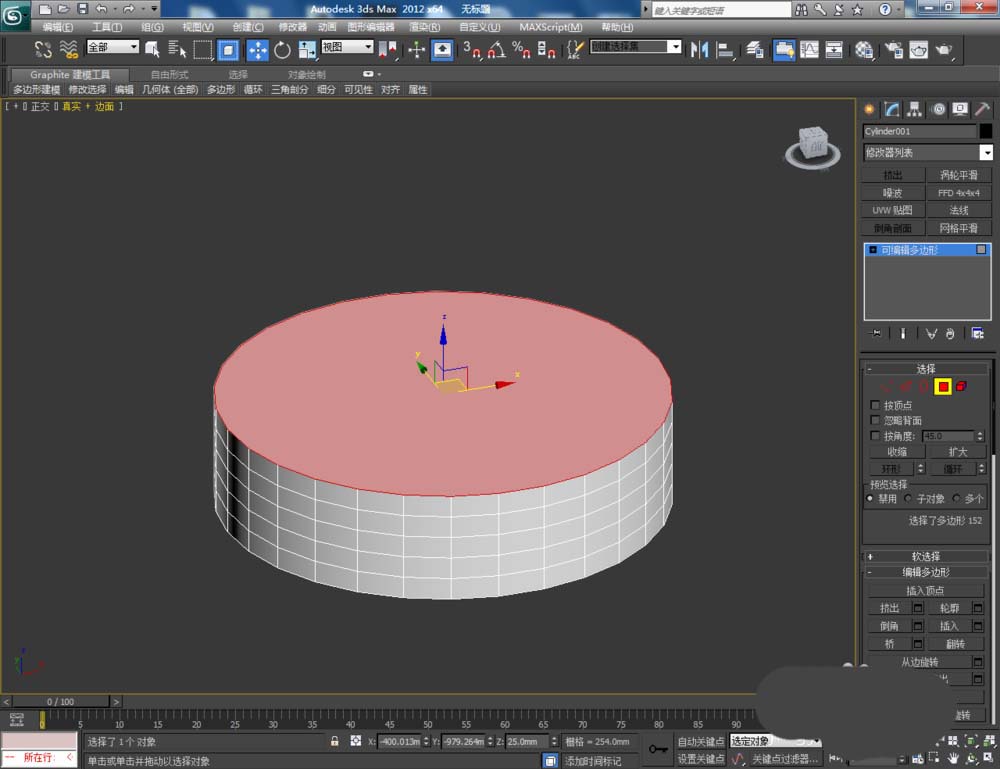This screenshot has height=769, width=1000.
Task: Switch to the Create panel icon
Action: [869, 110]
